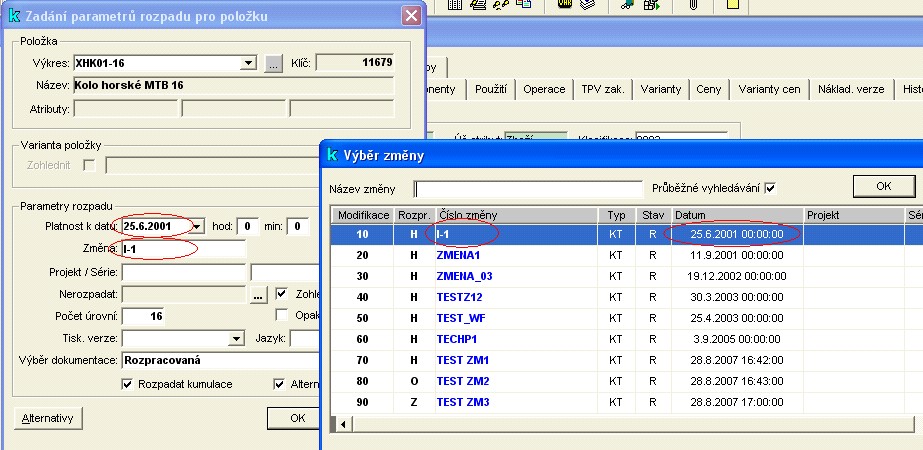Screen dimensions: 923x450
Task: Click the Klíč field showing 11679
Action: click(355, 62)
